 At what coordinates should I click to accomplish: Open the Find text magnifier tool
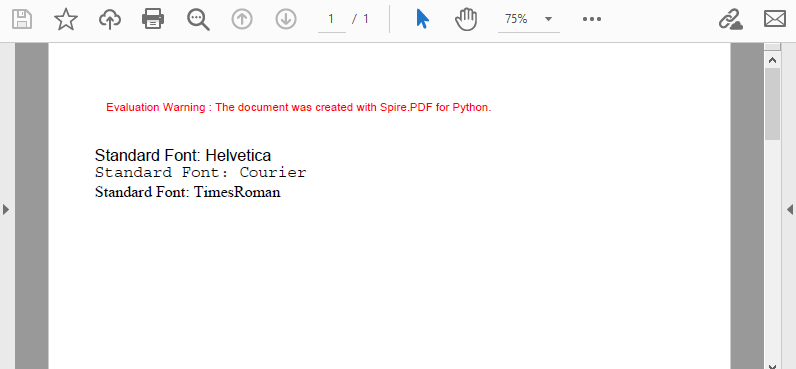pyautogui.click(x=198, y=19)
